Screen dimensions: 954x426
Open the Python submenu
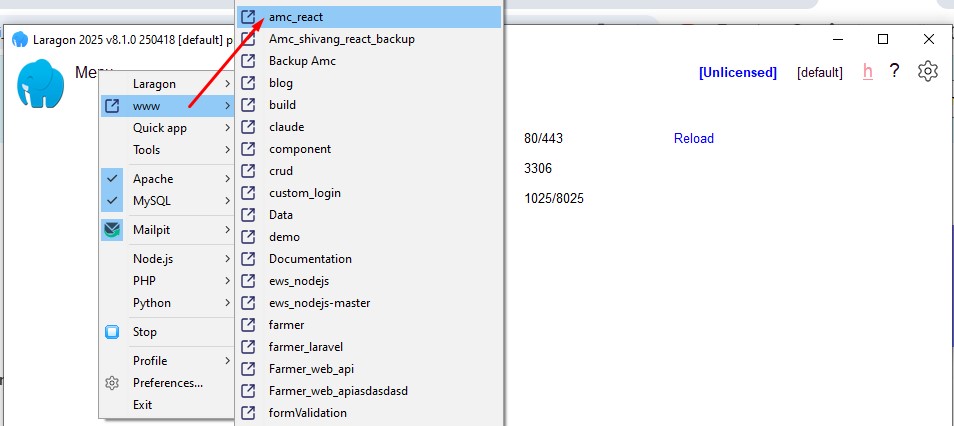coord(152,303)
